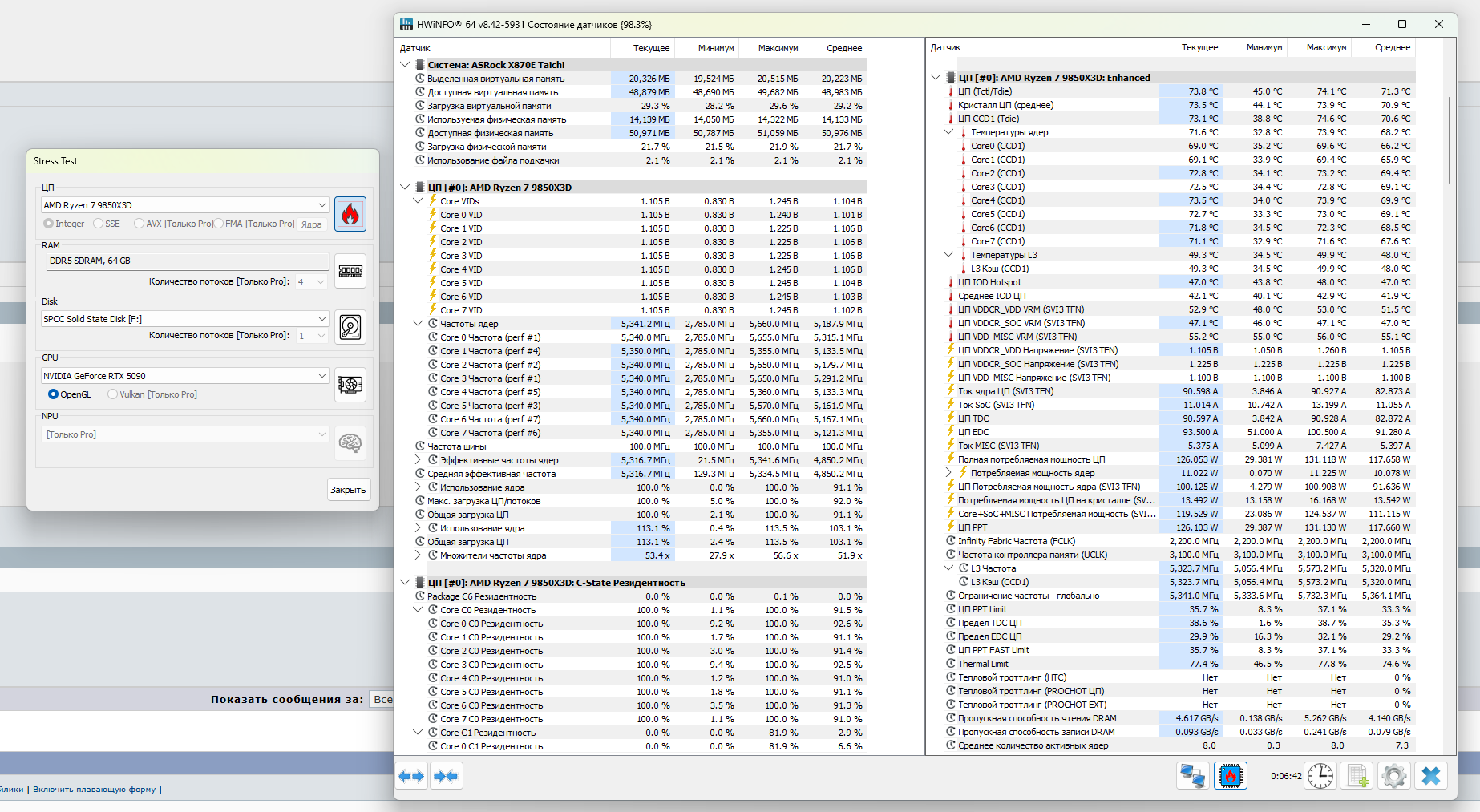Collapse the Core C0 Резидентность node
Screen dimensions: 1480x812
click(x=418, y=610)
